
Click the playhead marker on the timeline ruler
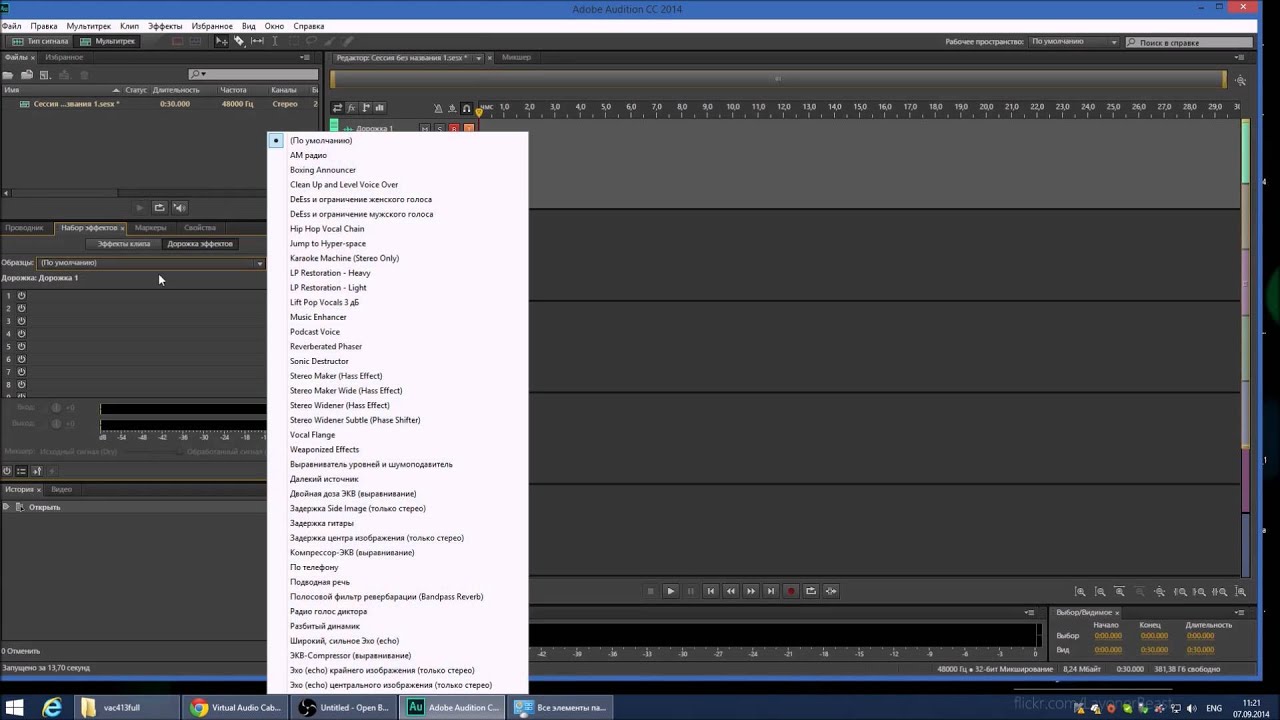pos(478,111)
